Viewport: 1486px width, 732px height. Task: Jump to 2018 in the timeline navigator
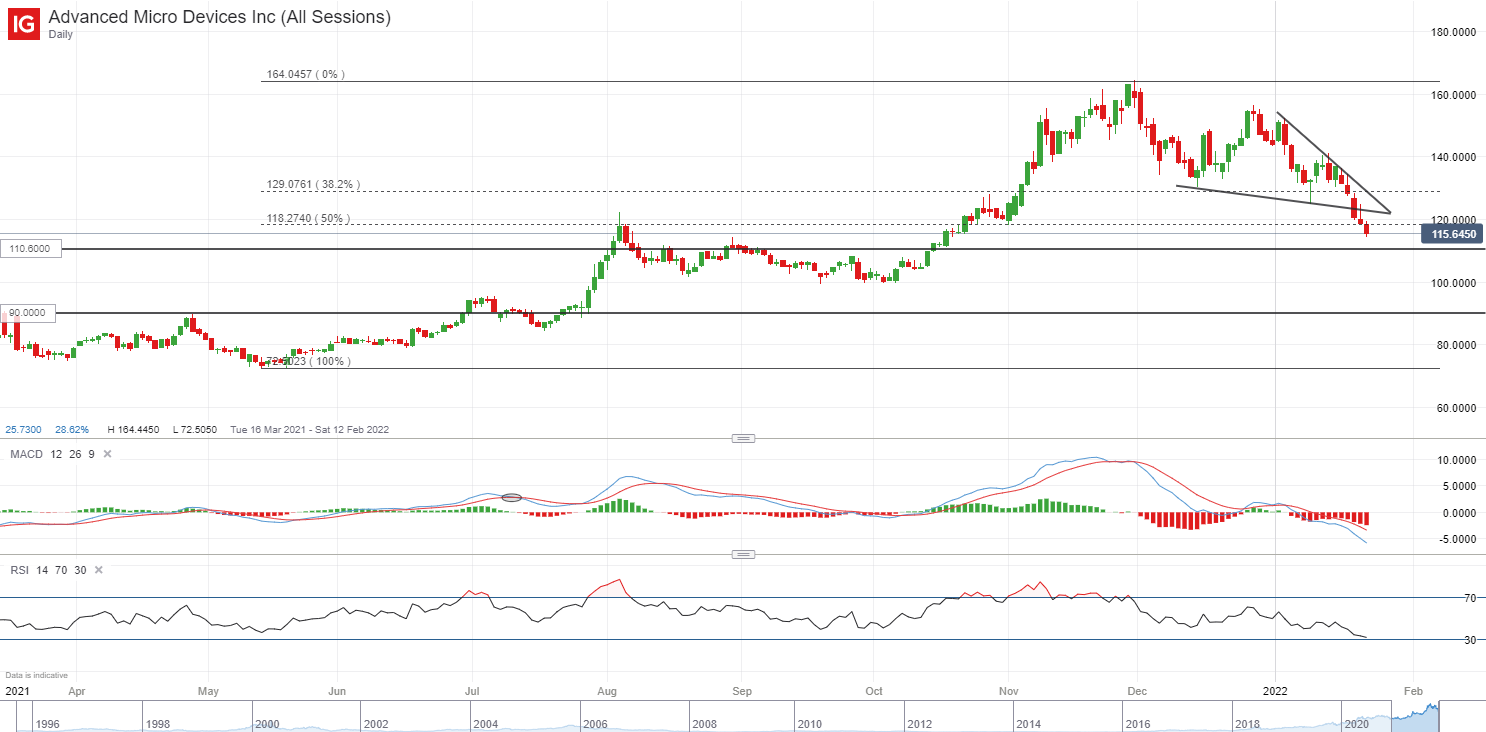tap(1247, 723)
